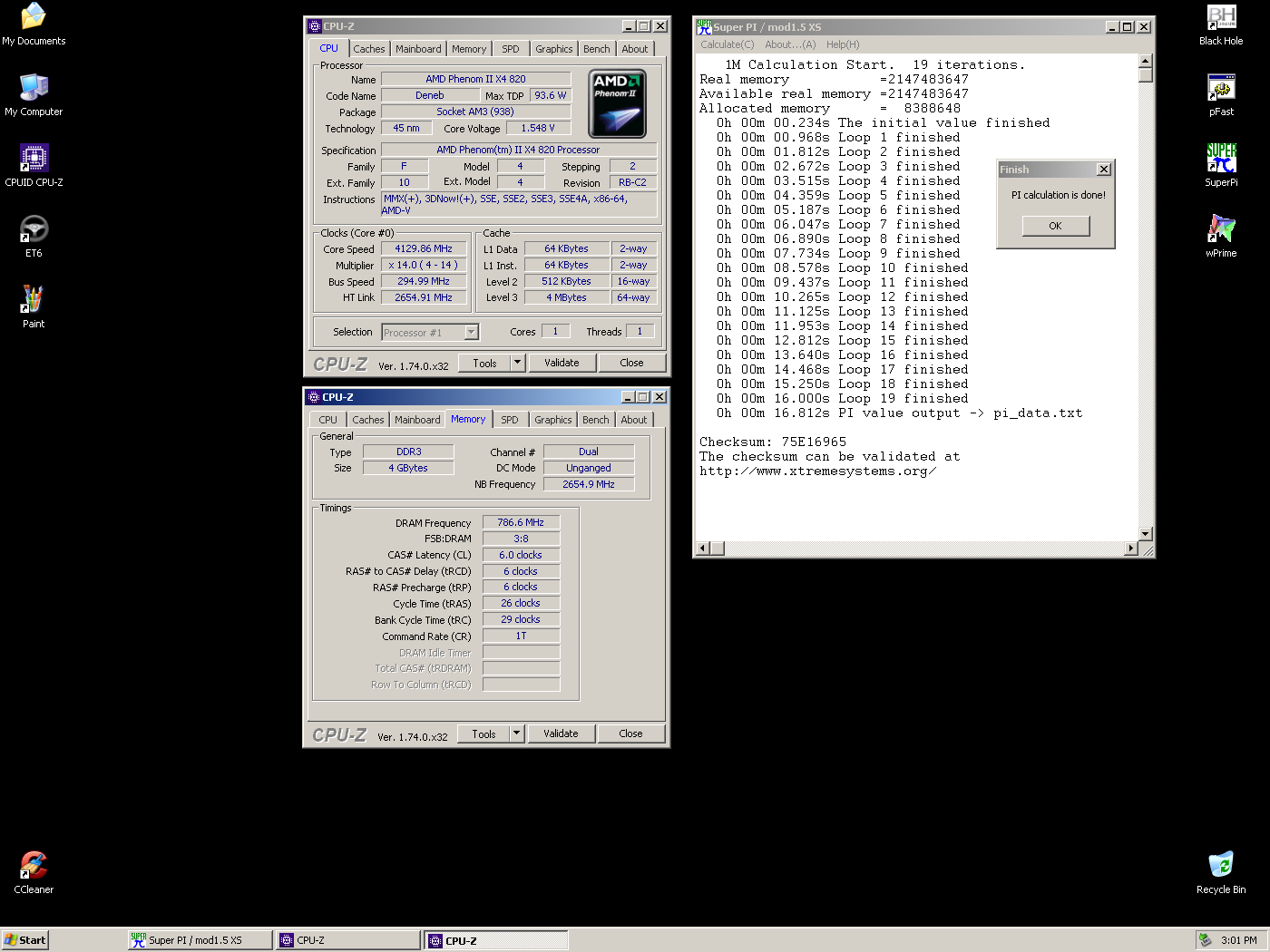Screen dimensions: 1270x952
Task: Open Bench tab in top CPU-Z window
Action: pyautogui.click(x=596, y=49)
